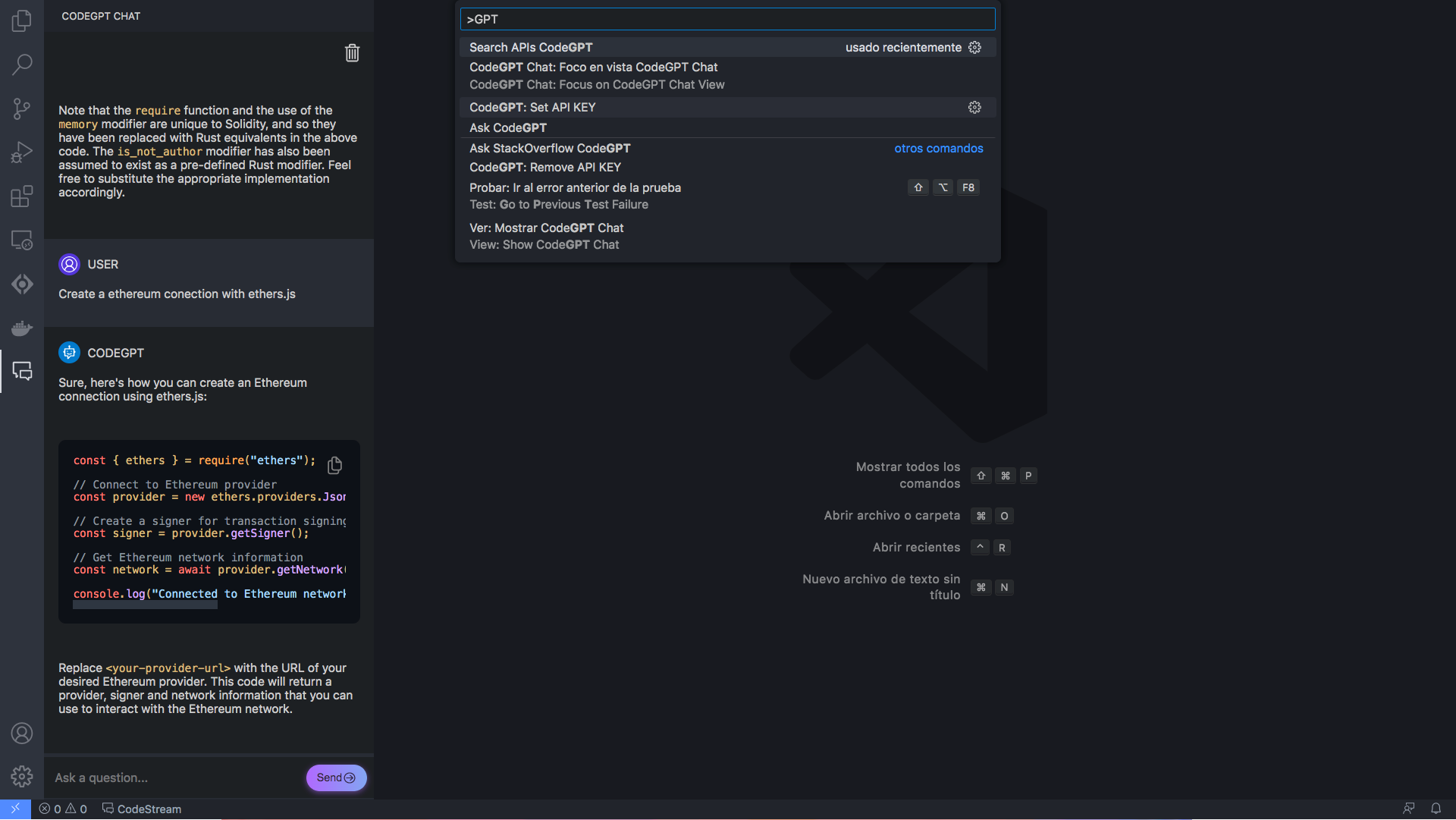Screen dimensions: 1456x820
Task: Click 'Nuevo archivo de texto sin título'
Action: [x=881, y=587]
